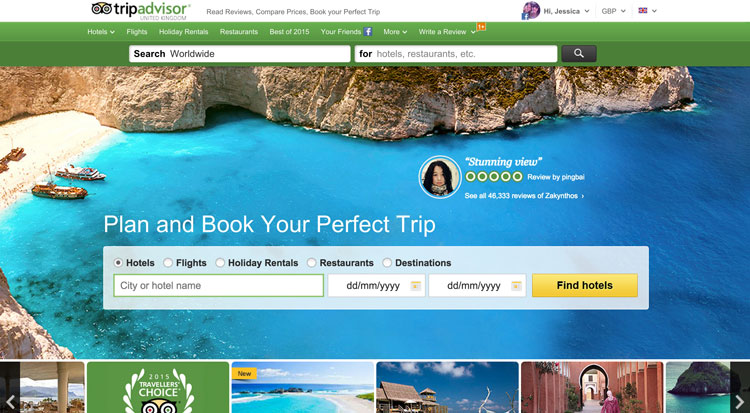Click the magnifying glass search button
The image size is (750, 413).
click(579, 54)
